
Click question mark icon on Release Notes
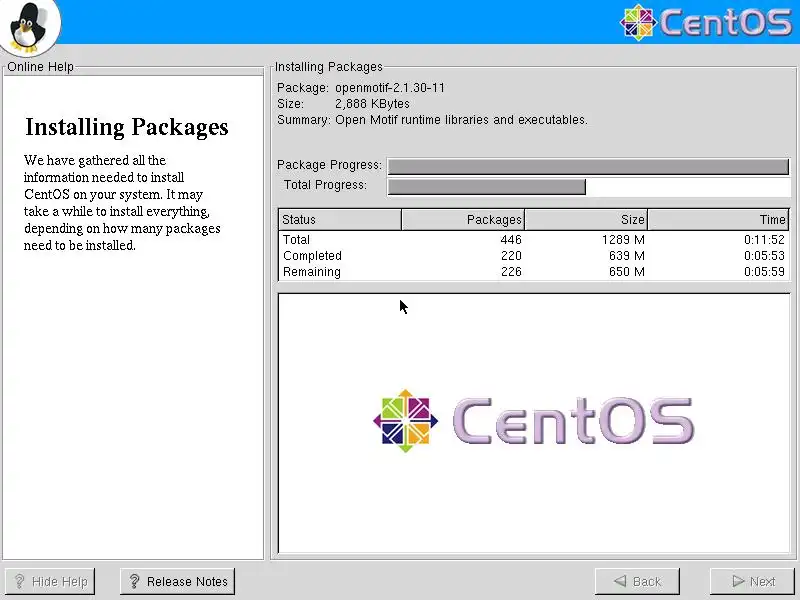pos(134,581)
